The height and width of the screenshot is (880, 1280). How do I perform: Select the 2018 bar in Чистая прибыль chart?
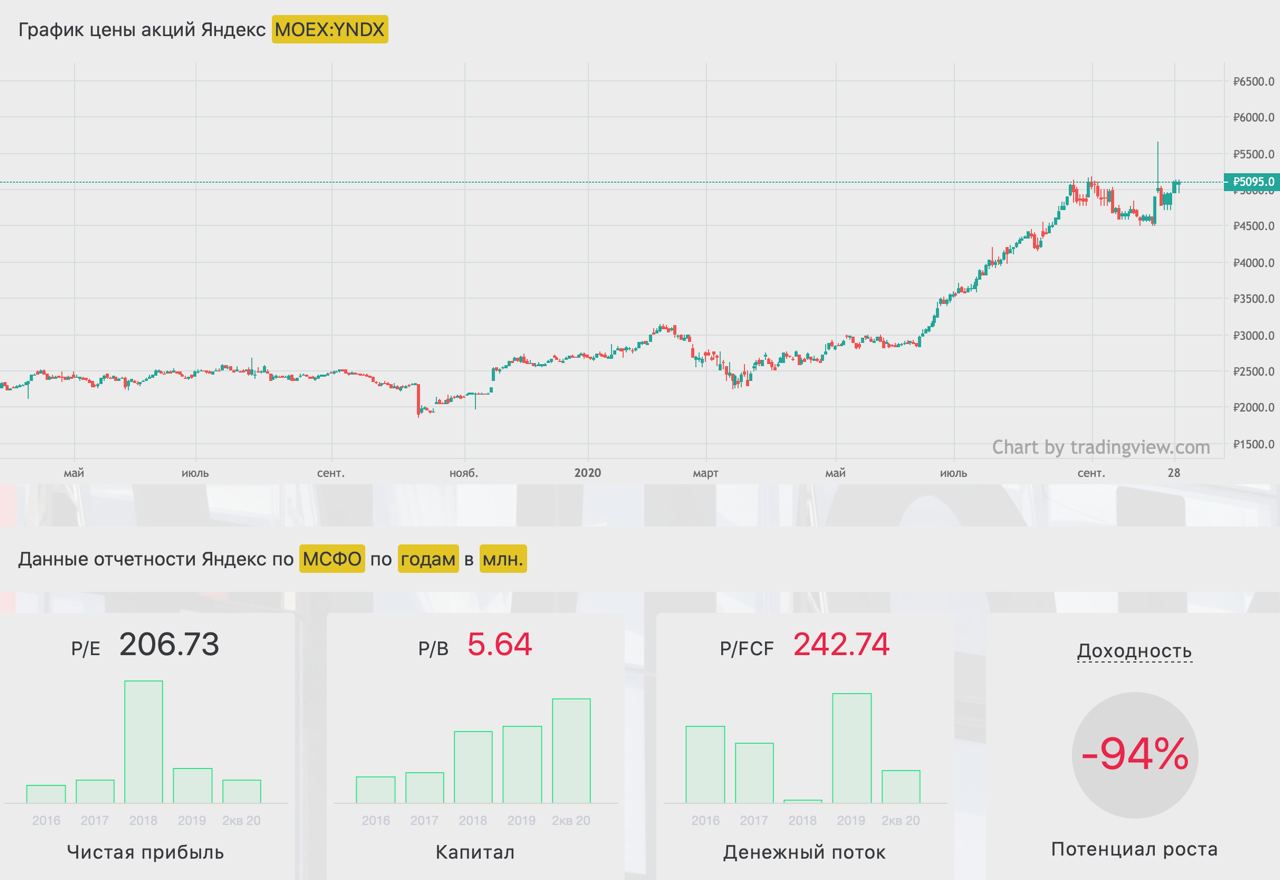pos(143,741)
